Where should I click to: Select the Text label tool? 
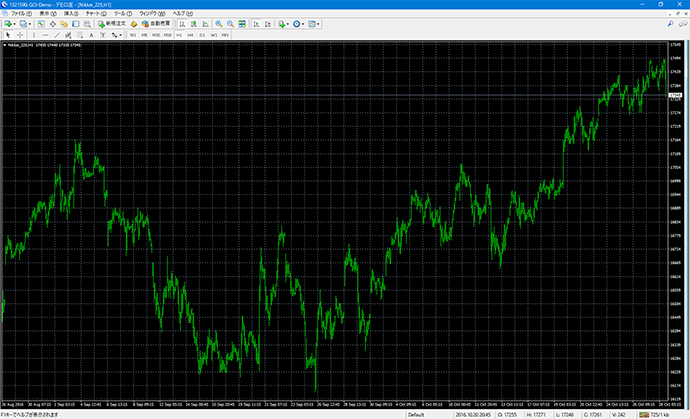(91, 34)
